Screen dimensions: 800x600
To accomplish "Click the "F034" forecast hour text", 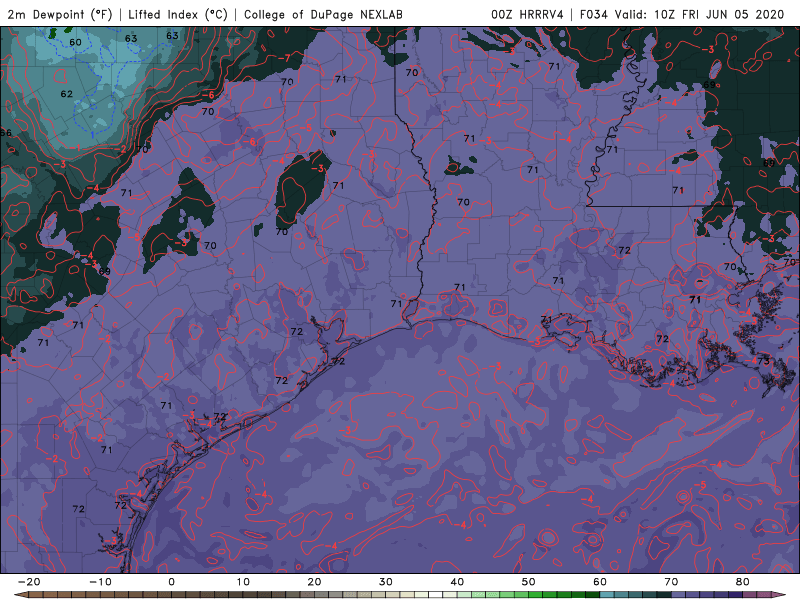I will pyautogui.click(x=593, y=14).
